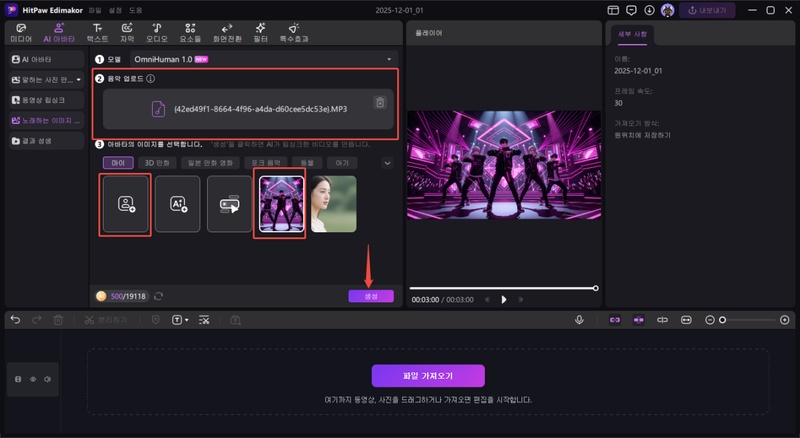Screen dimensions: 800x438
Task: Mute the timeline track audio
Action: point(47,379)
